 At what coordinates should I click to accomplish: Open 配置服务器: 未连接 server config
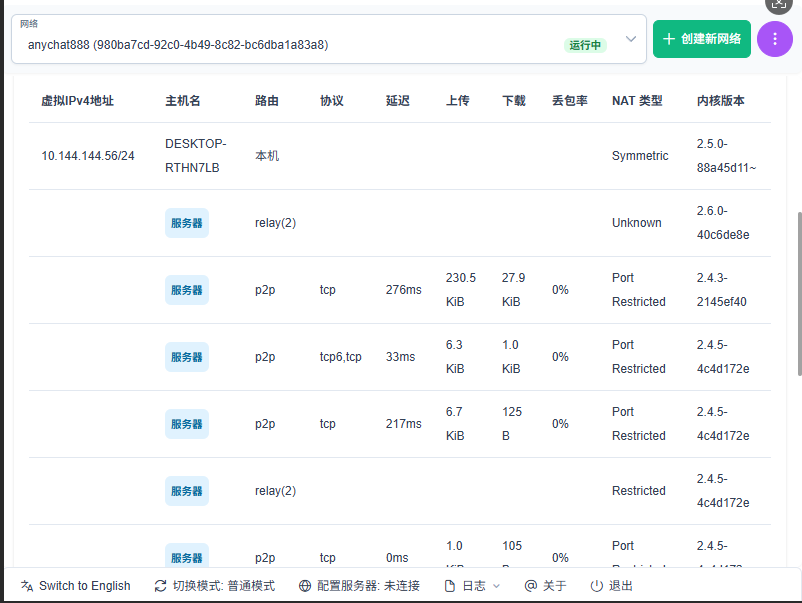click(359, 586)
